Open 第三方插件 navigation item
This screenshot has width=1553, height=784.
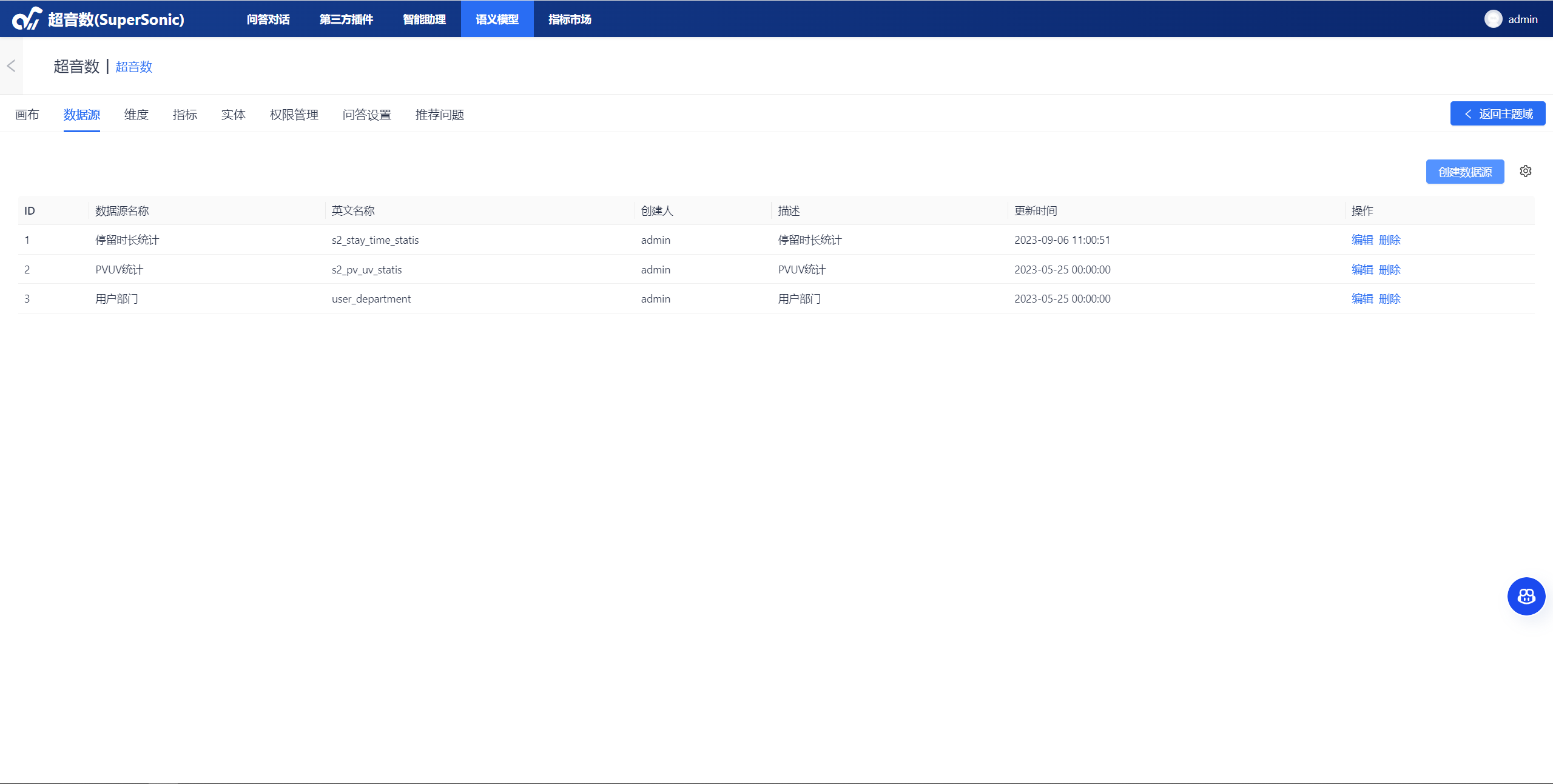(x=346, y=19)
